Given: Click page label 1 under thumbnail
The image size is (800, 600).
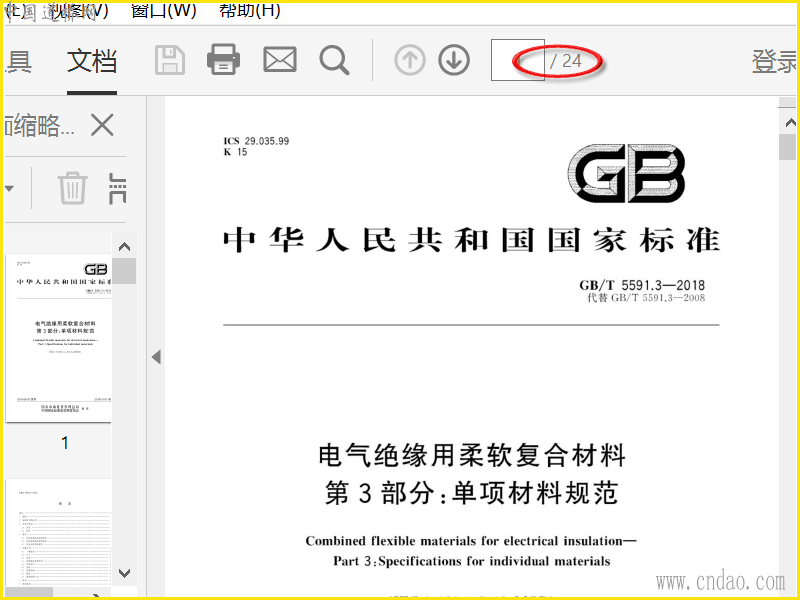Looking at the screenshot, I should [x=65, y=443].
